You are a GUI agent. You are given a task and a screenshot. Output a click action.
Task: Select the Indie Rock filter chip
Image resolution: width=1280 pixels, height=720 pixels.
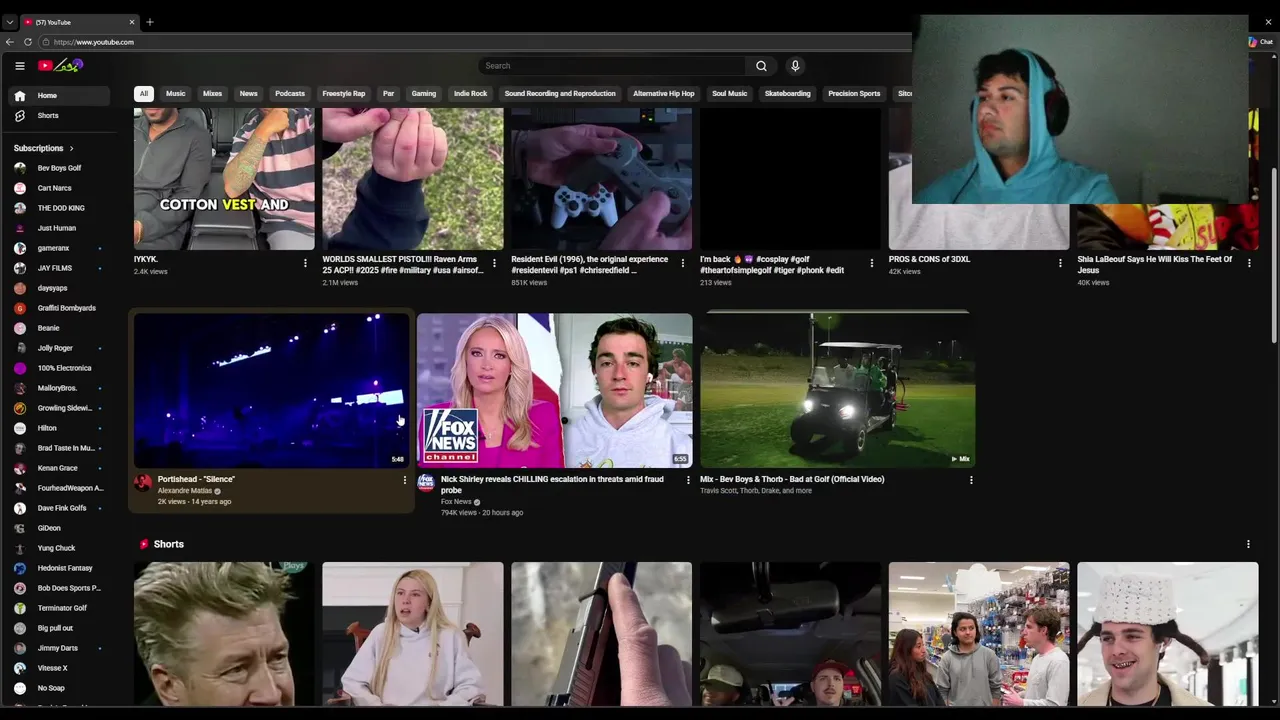coord(470,94)
